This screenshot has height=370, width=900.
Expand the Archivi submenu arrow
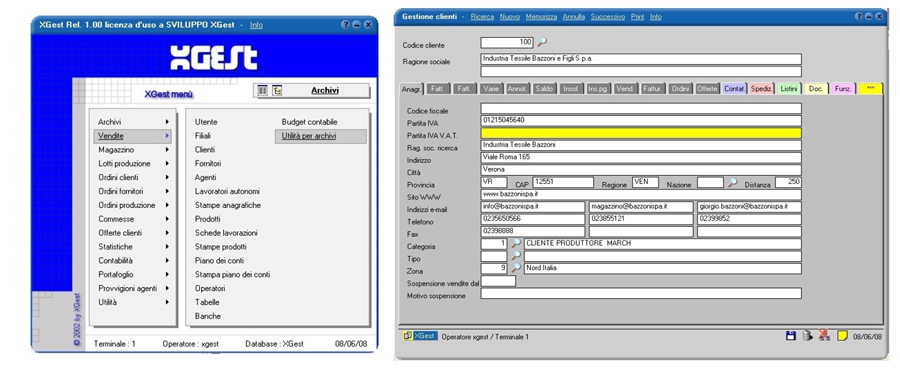(x=167, y=122)
